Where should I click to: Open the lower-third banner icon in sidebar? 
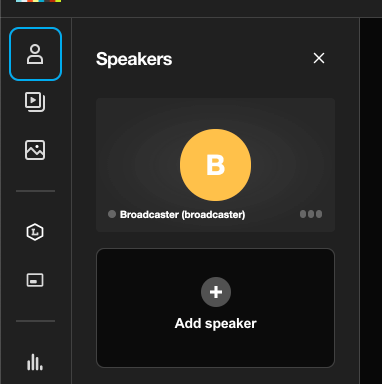(35, 280)
